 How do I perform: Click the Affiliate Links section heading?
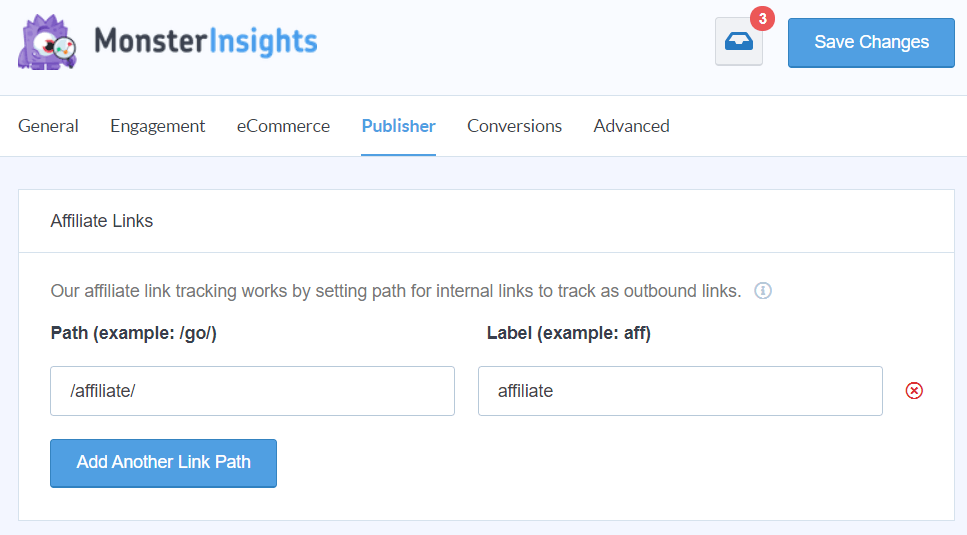pyautogui.click(x=102, y=221)
